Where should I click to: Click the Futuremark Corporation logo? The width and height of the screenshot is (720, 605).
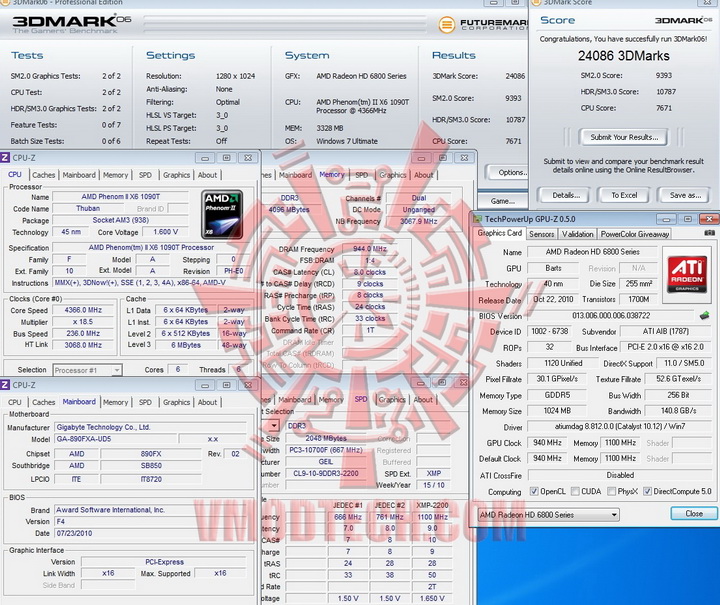483,24
